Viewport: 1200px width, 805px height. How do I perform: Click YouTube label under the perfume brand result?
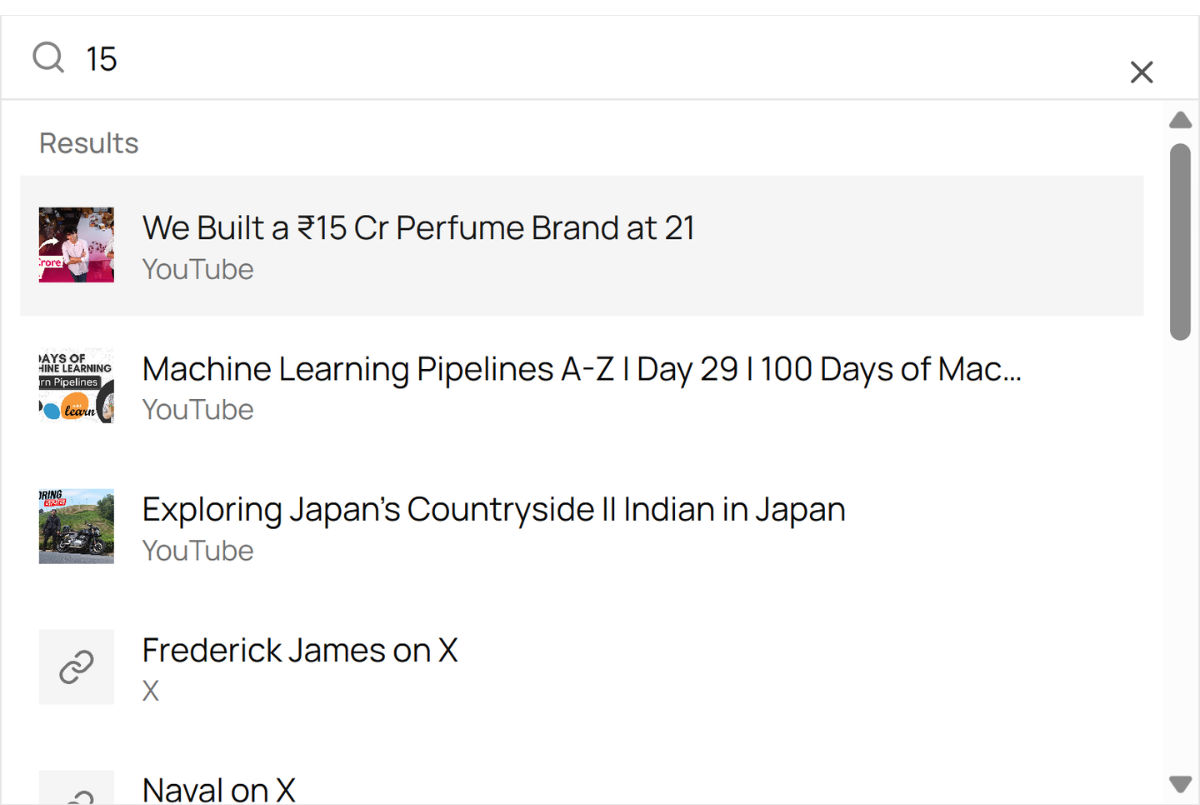(198, 269)
